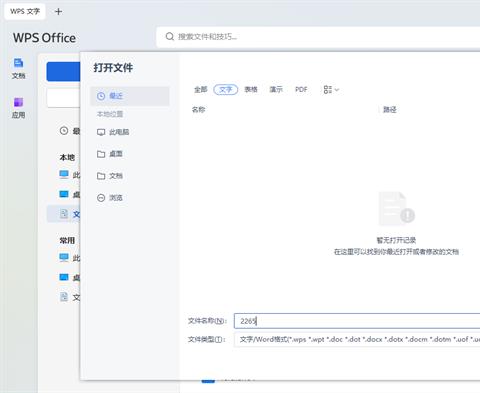Open 应用 in the WPS left sidebar
The image size is (480, 393).
pos(19,108)
